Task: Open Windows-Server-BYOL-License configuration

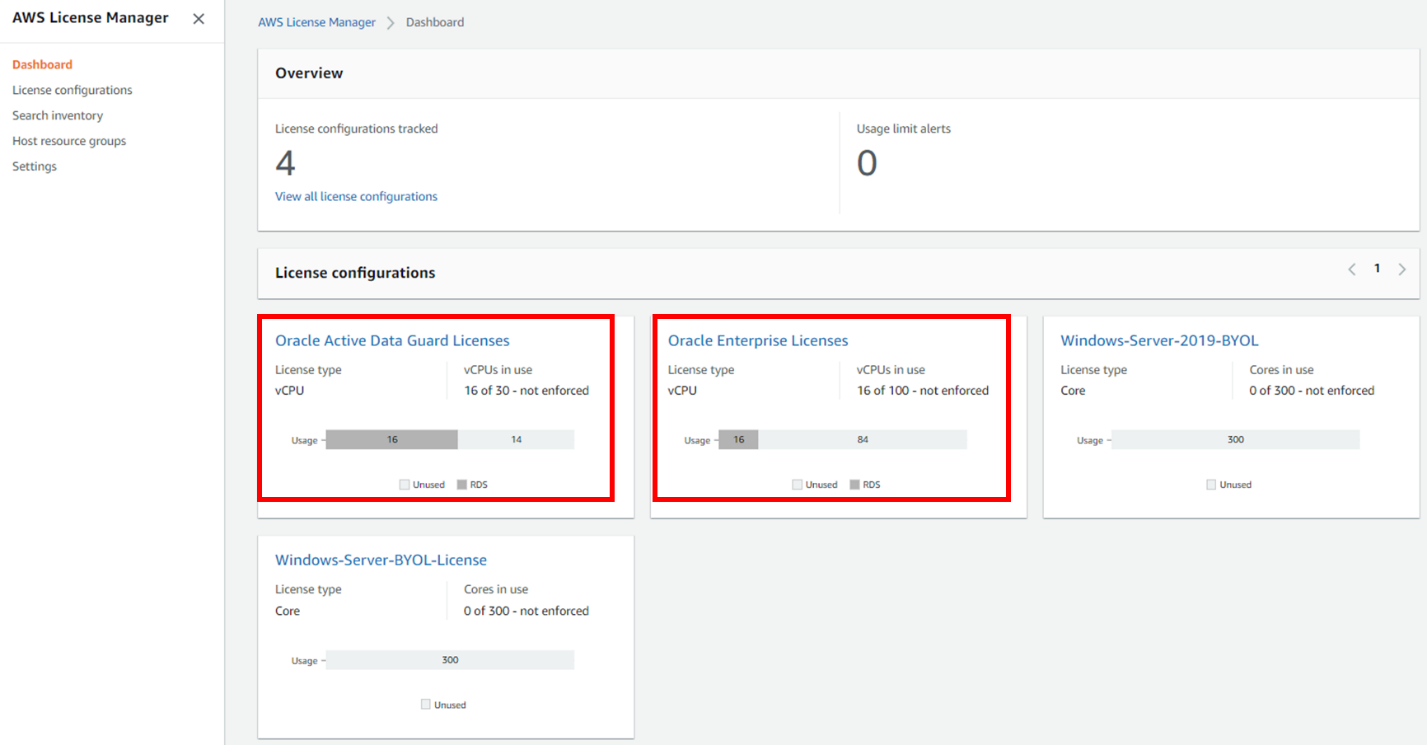Action: coord(381,560)
